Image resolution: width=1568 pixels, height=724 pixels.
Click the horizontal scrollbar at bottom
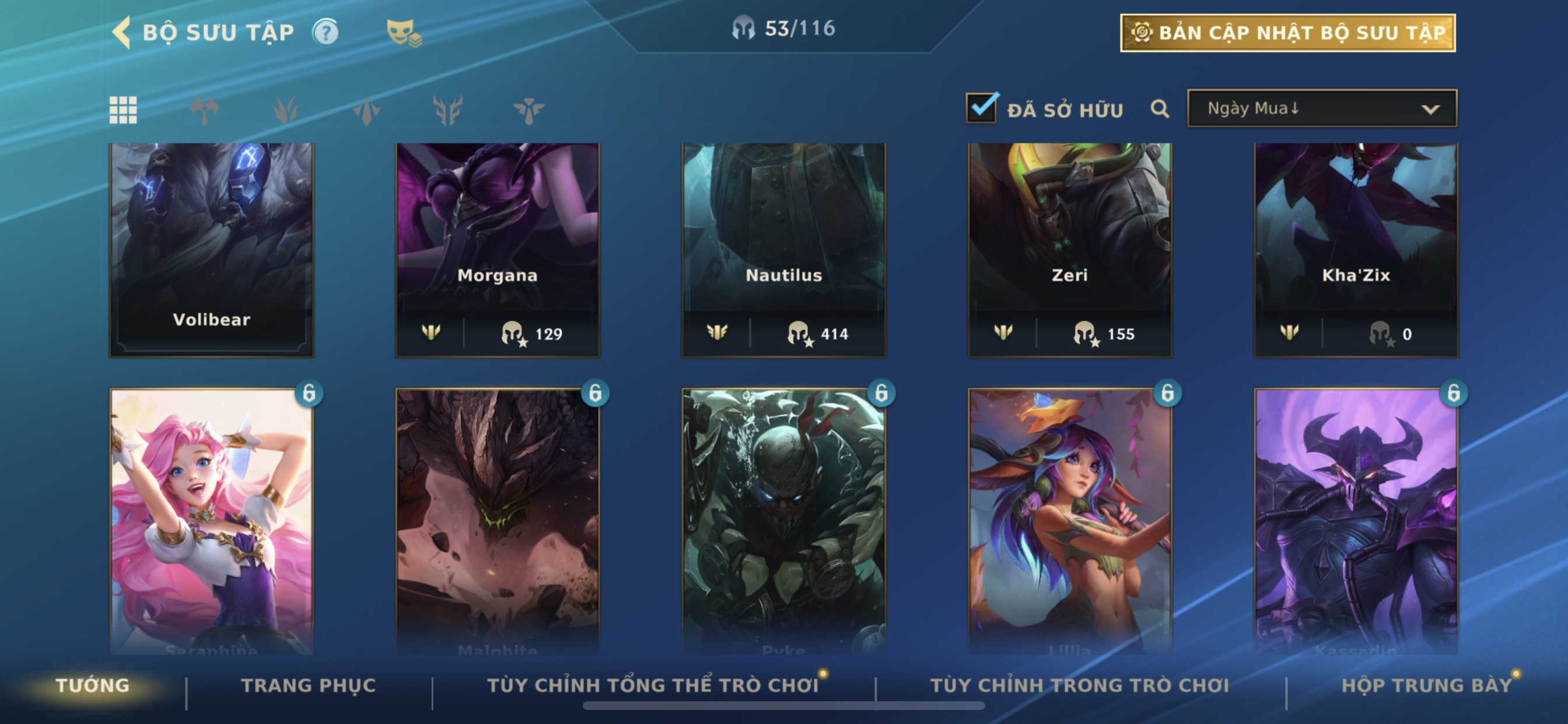[783, 706]
